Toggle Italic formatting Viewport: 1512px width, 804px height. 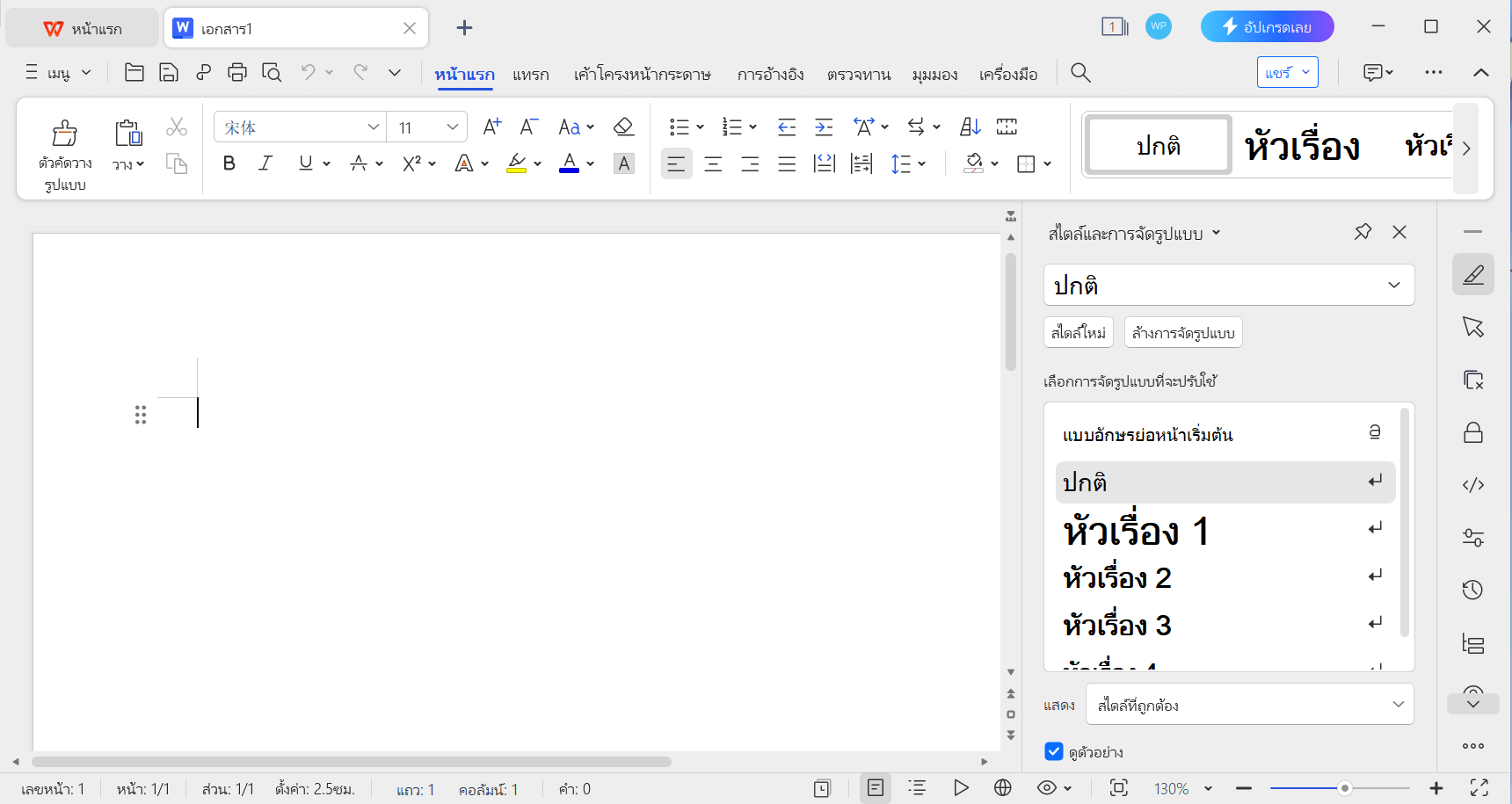coord(265,163)
